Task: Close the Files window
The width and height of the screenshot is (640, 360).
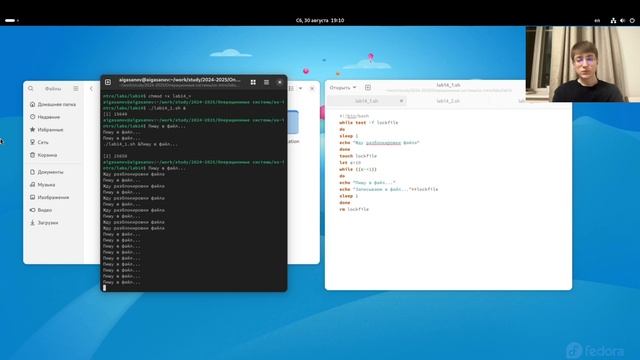Action: tap(312, 89)
